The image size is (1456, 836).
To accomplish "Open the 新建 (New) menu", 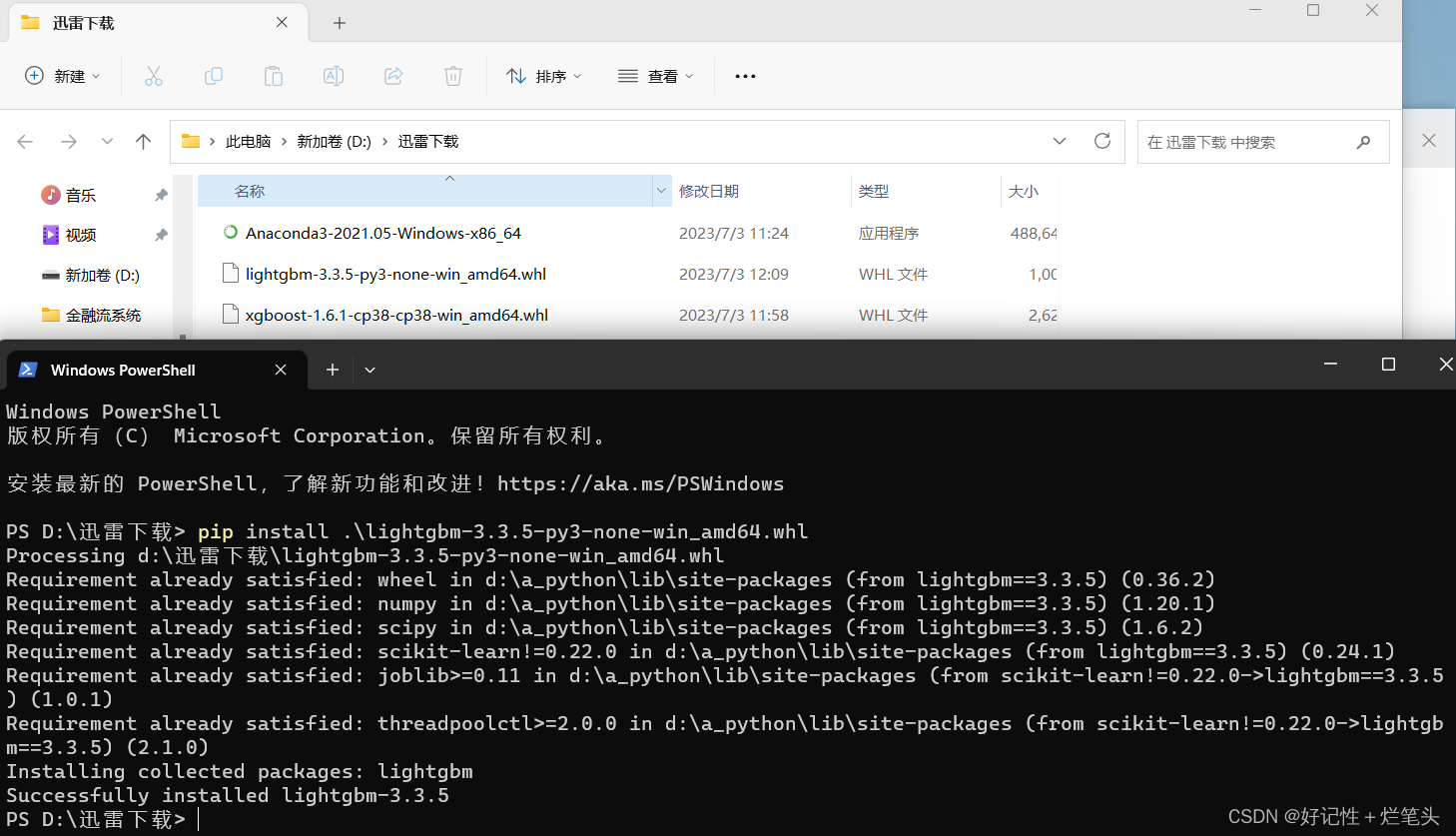I will [62, 76].
